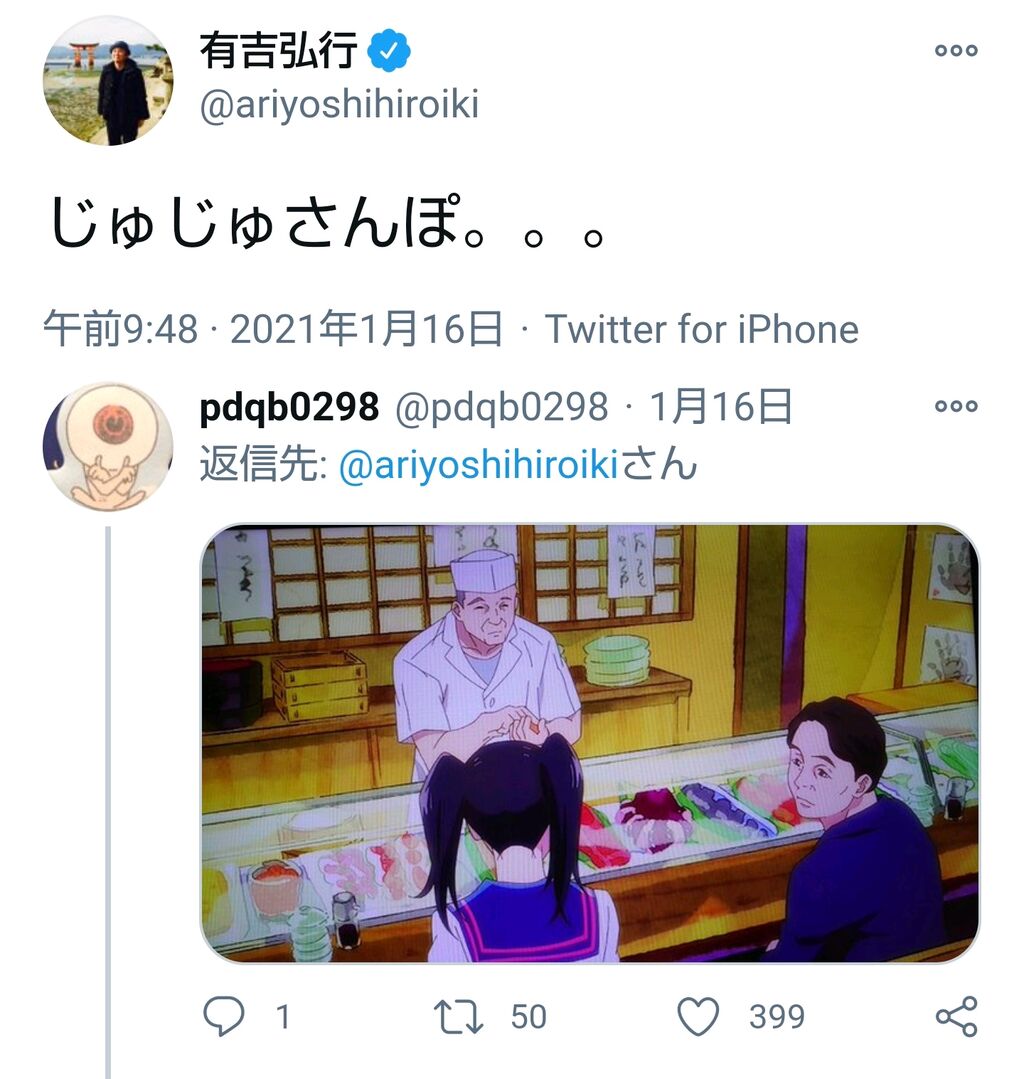Screen dimensions: 1024x1079
Task: Click the blue verified badge
Action: click(x=389, y=50)
